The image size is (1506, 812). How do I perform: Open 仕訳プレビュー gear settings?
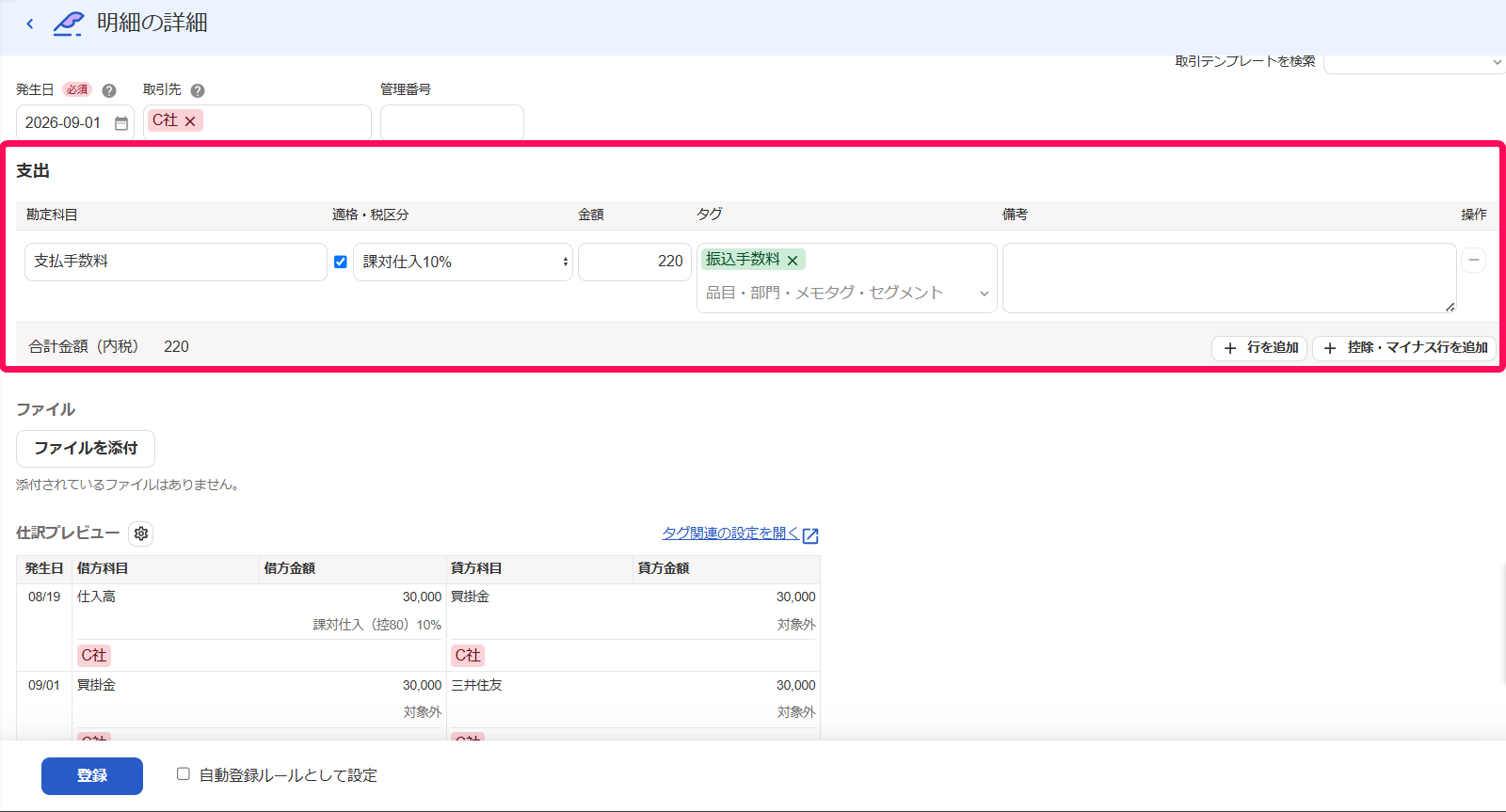pos(141,533)
